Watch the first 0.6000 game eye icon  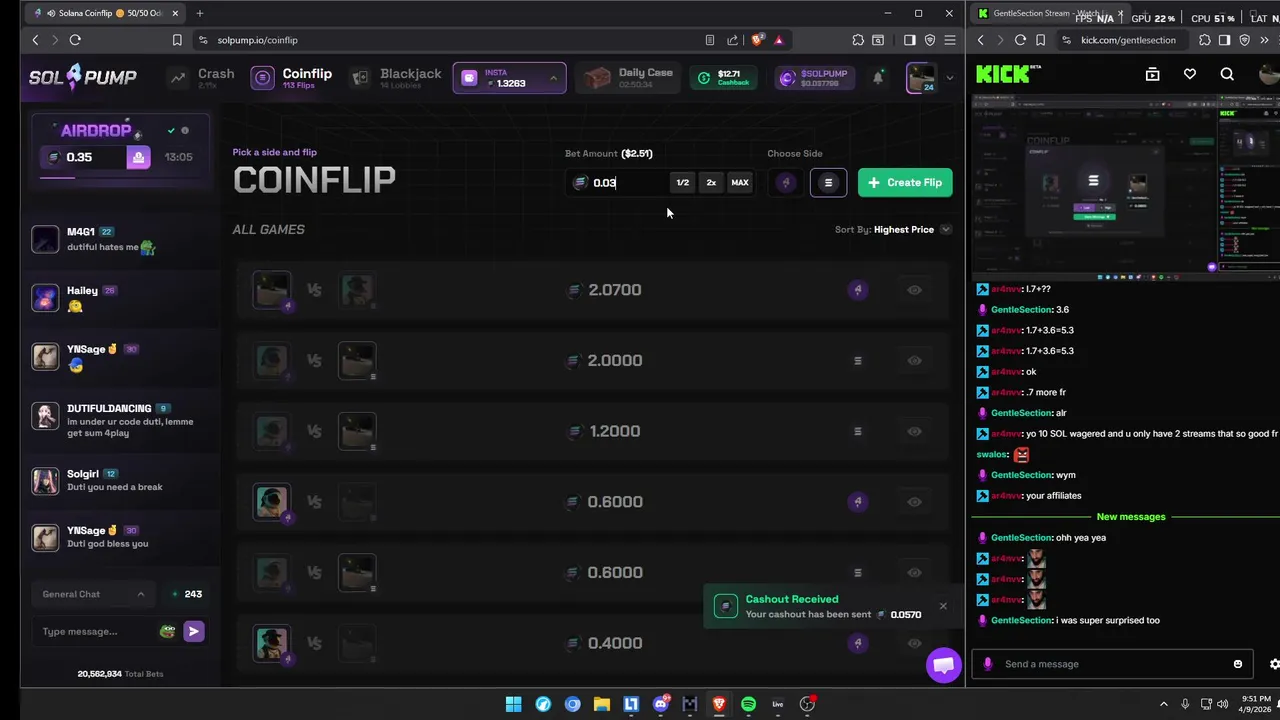point(914,502)
